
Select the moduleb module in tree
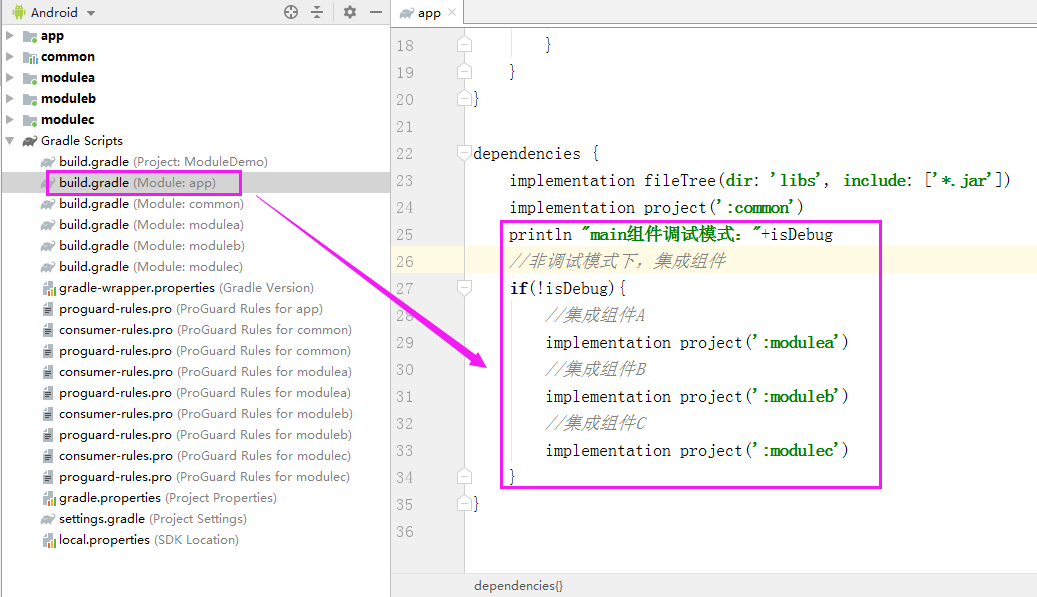pos(68,99)
